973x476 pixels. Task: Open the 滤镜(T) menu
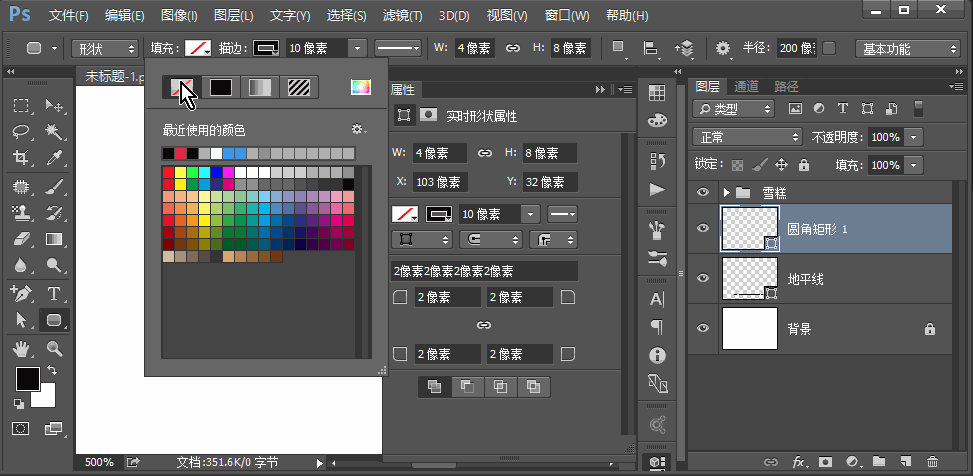coord(402,16)
